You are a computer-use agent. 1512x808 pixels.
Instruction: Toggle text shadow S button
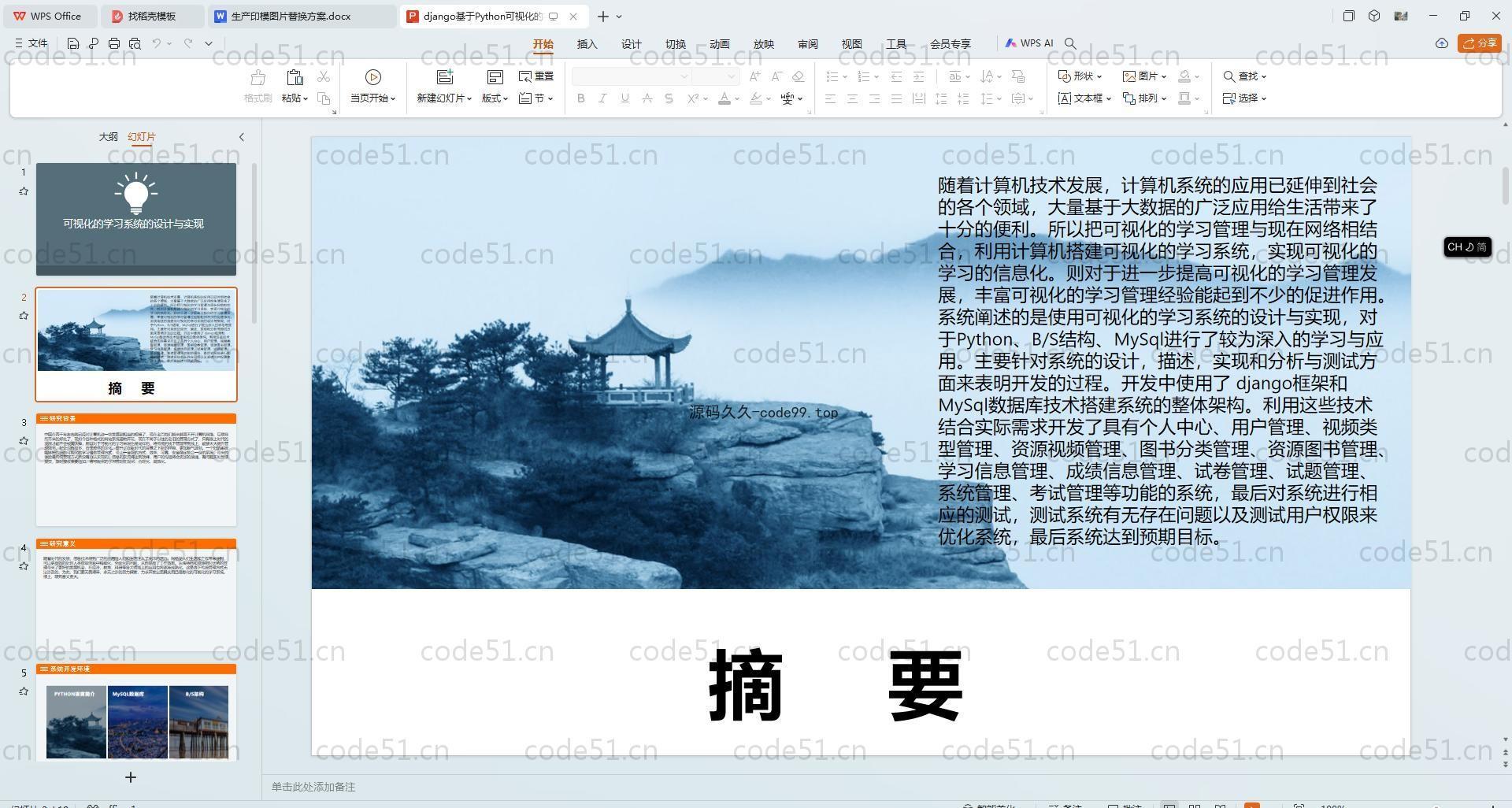point(669,98)
